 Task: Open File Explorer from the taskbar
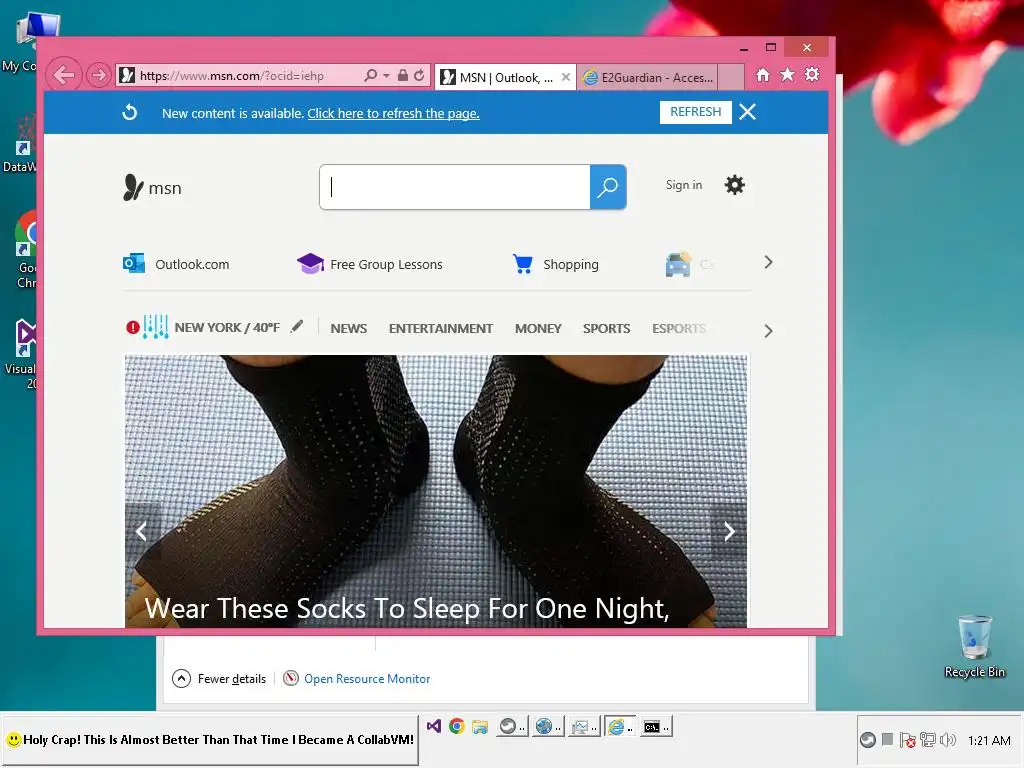(x=480, y=726)
